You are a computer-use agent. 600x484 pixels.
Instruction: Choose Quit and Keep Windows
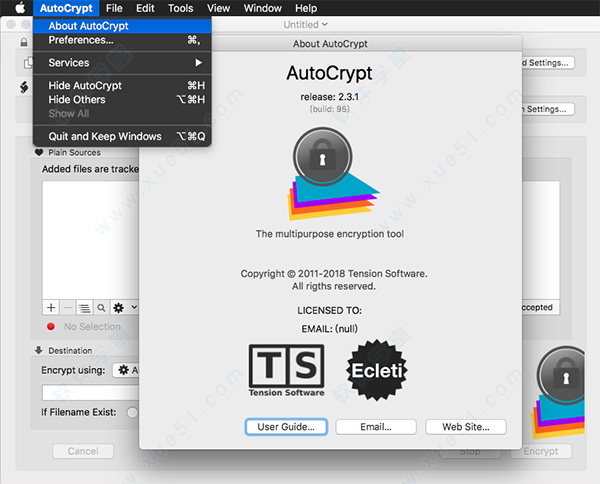(122, 136)
